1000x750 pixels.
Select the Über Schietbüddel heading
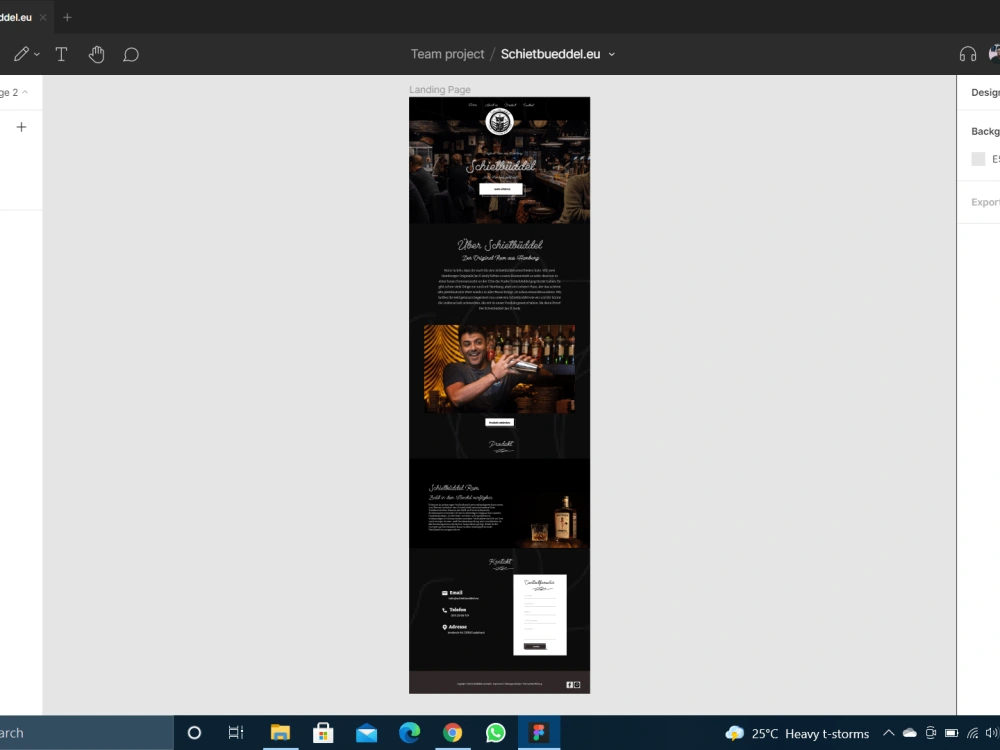[500, 245]
